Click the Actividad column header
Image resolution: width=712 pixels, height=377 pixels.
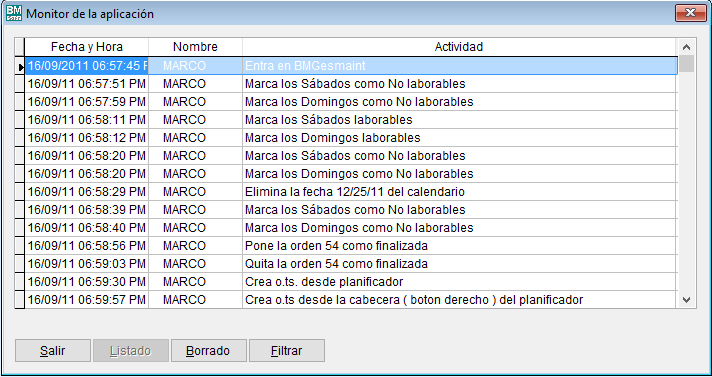(459, 47)
